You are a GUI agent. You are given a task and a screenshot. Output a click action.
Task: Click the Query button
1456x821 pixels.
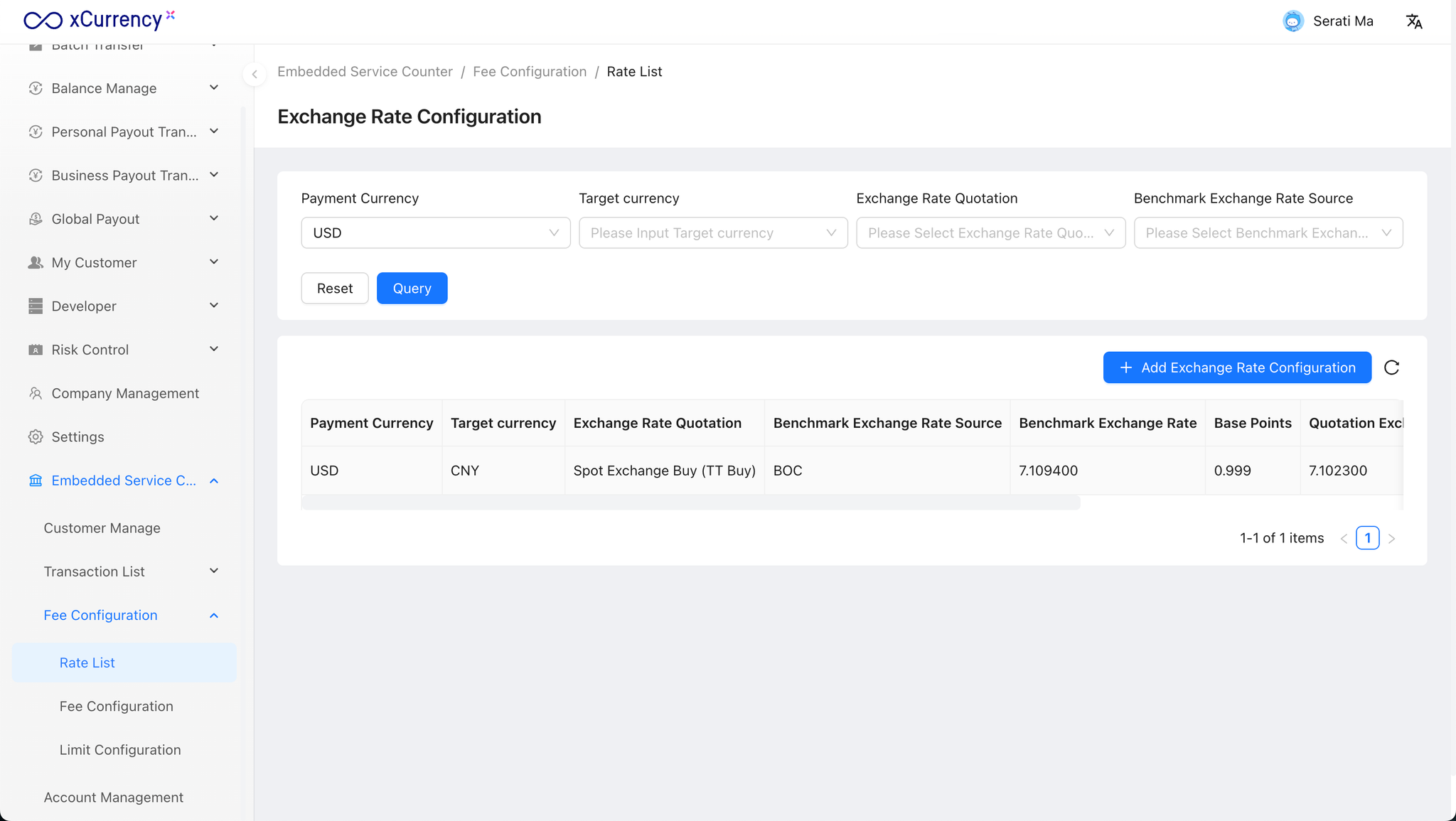pos(412,288)
